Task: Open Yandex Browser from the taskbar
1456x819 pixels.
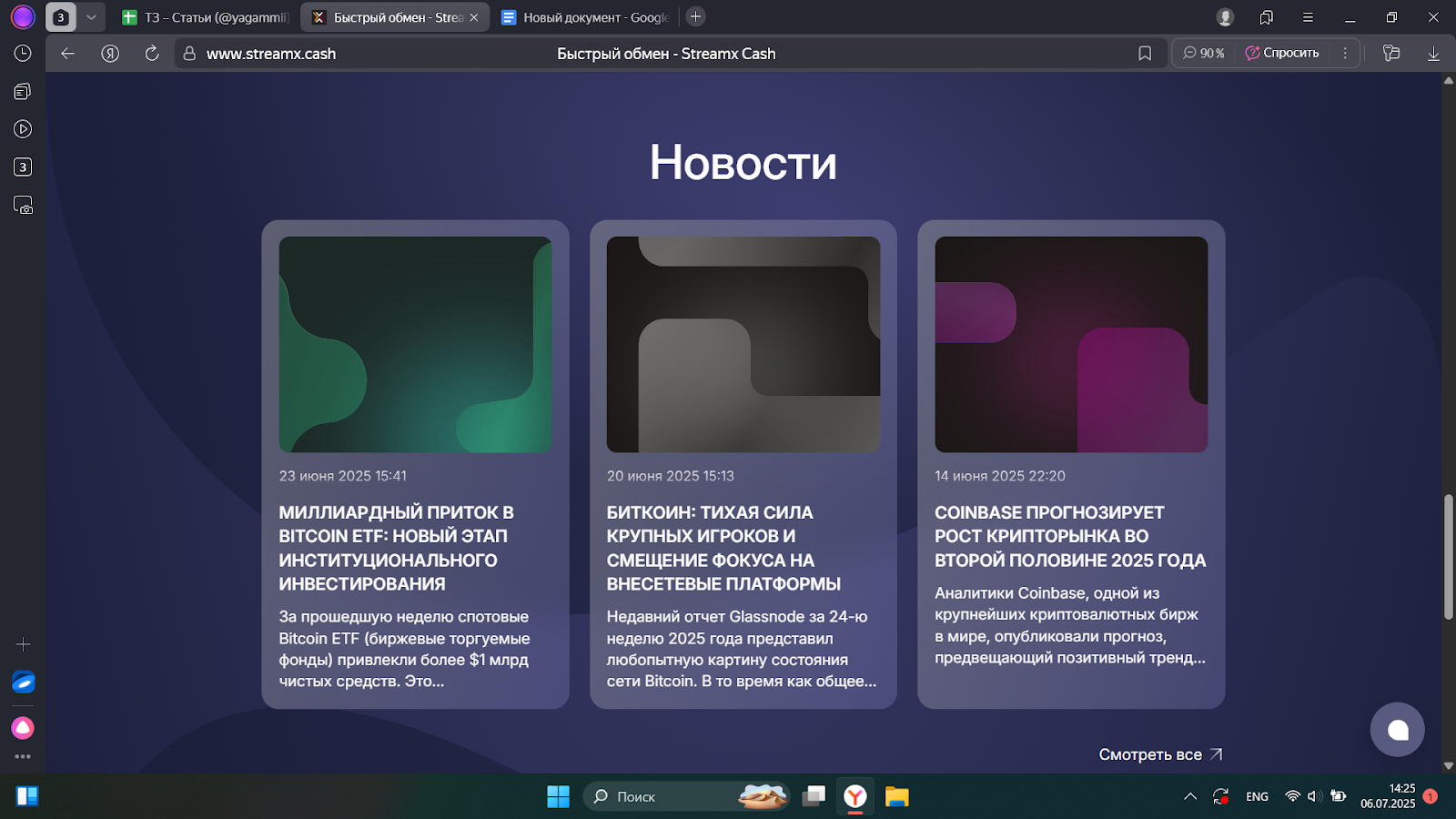Action: pyautogui.click(x=855, y=796)
